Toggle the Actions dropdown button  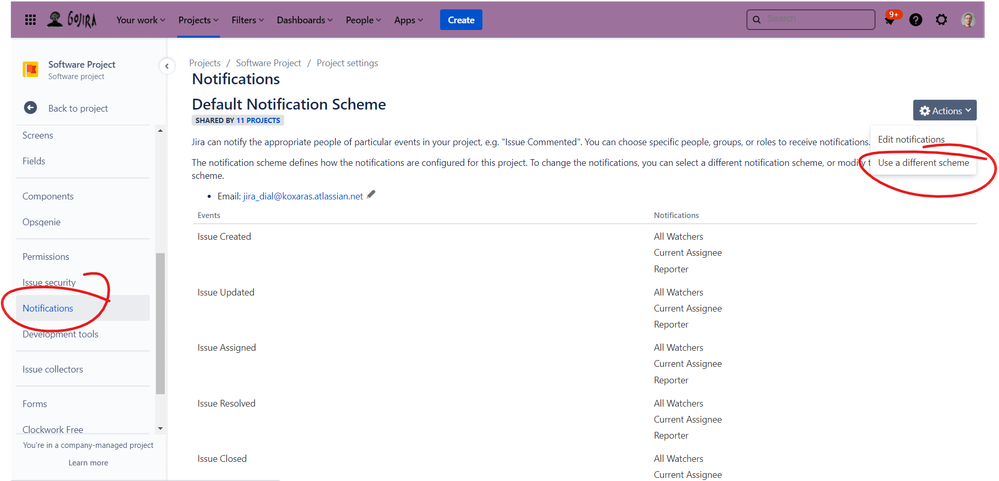[x=945, y=110]
